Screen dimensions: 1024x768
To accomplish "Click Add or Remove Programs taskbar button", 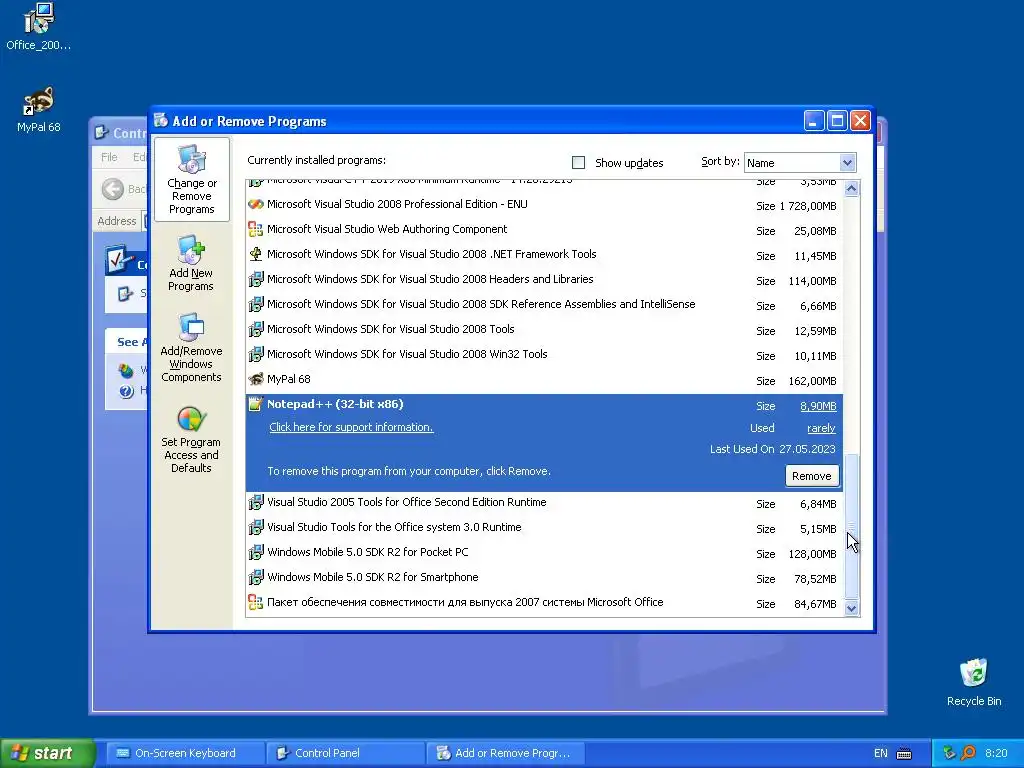I will pyautogui.click(x=505, y=753).
